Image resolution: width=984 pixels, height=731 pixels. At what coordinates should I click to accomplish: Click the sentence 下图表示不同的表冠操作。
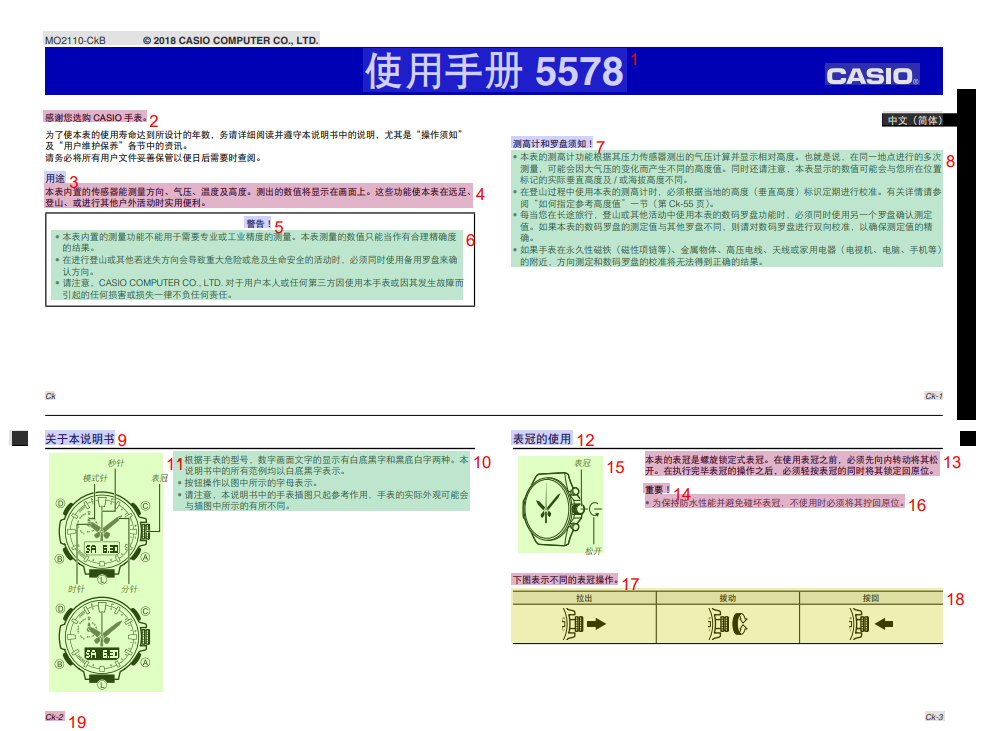tap(565, 579)
